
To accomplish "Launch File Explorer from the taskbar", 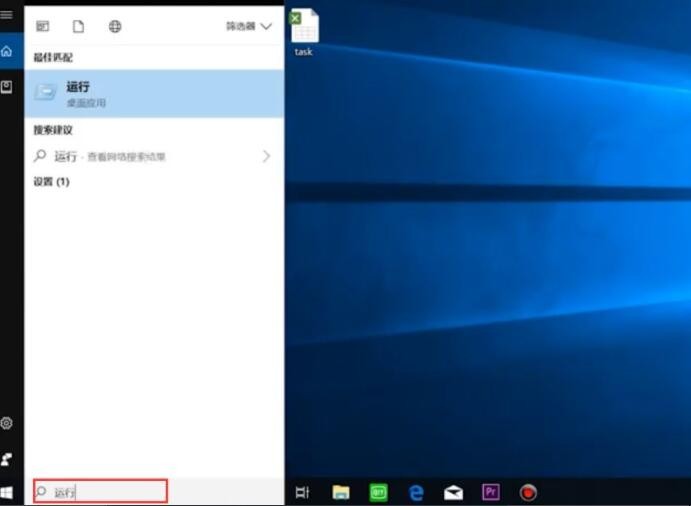I will (x=341, y=492).
